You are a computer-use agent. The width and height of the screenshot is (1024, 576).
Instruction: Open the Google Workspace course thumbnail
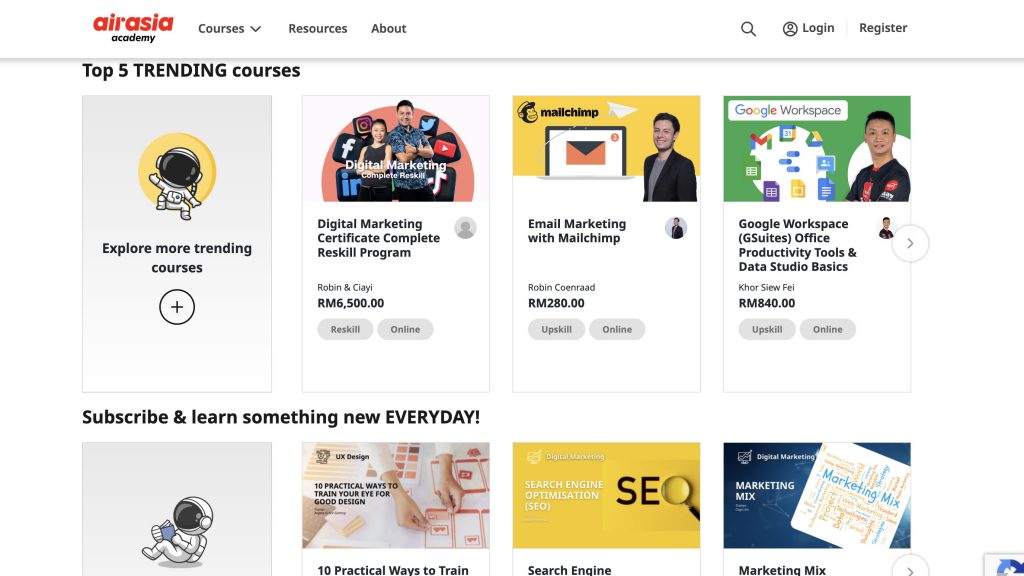(x=817, y=149)
